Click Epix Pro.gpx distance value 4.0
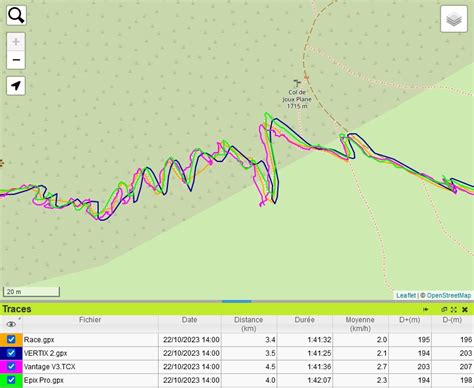 (x=270, y=380)
